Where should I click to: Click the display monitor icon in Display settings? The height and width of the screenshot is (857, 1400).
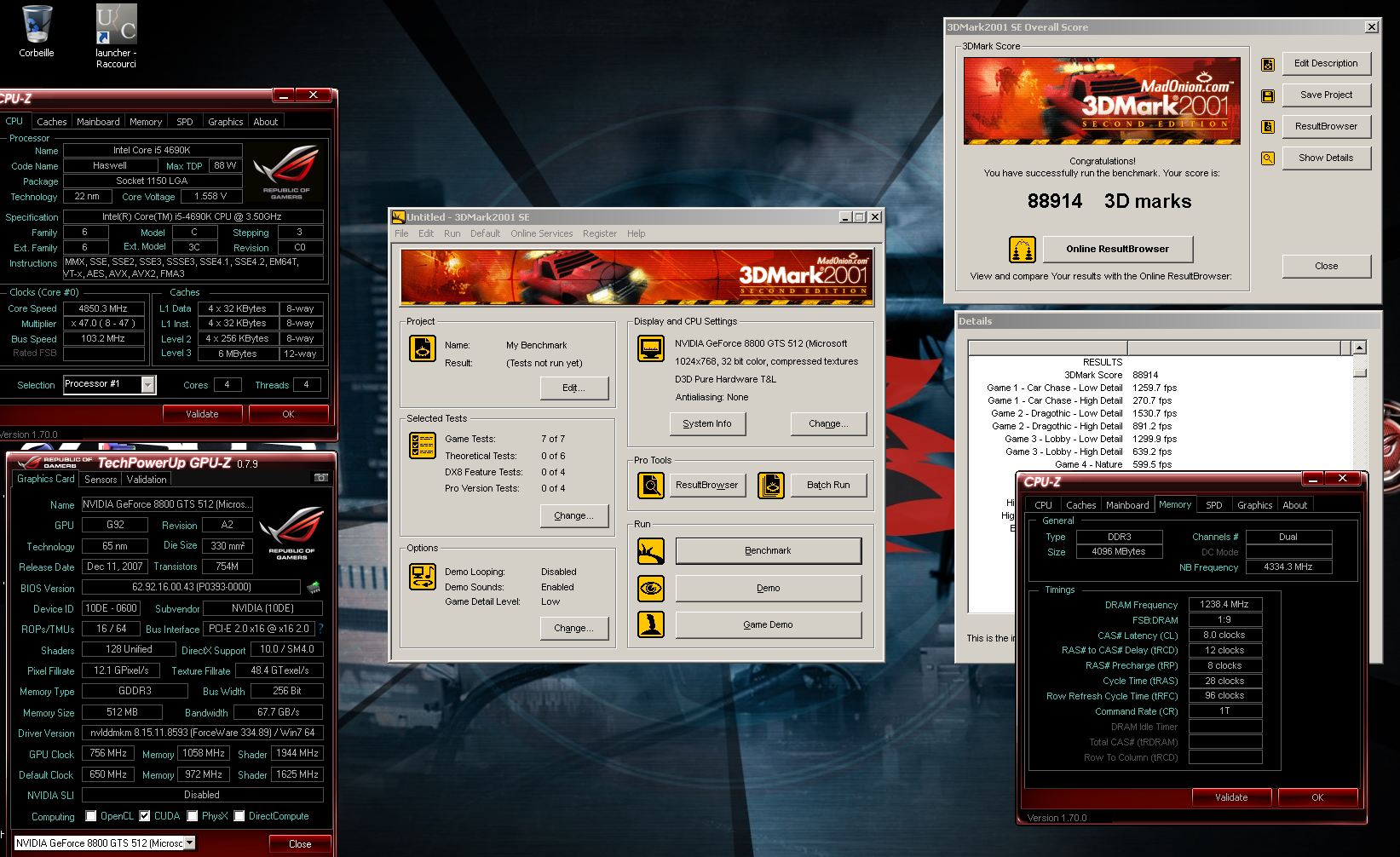pos(651,348)
